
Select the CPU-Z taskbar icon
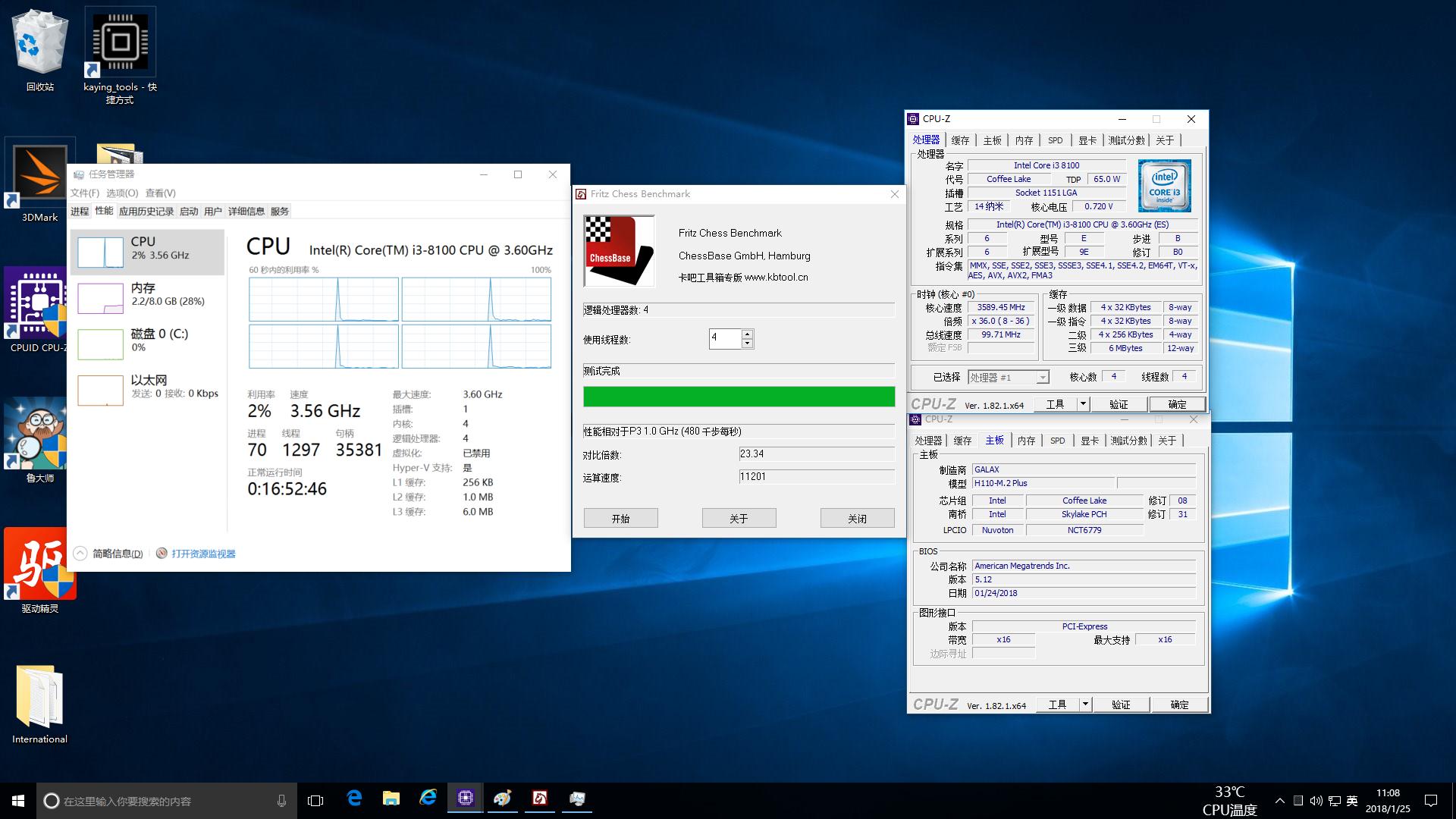click(x=465, y=799)
